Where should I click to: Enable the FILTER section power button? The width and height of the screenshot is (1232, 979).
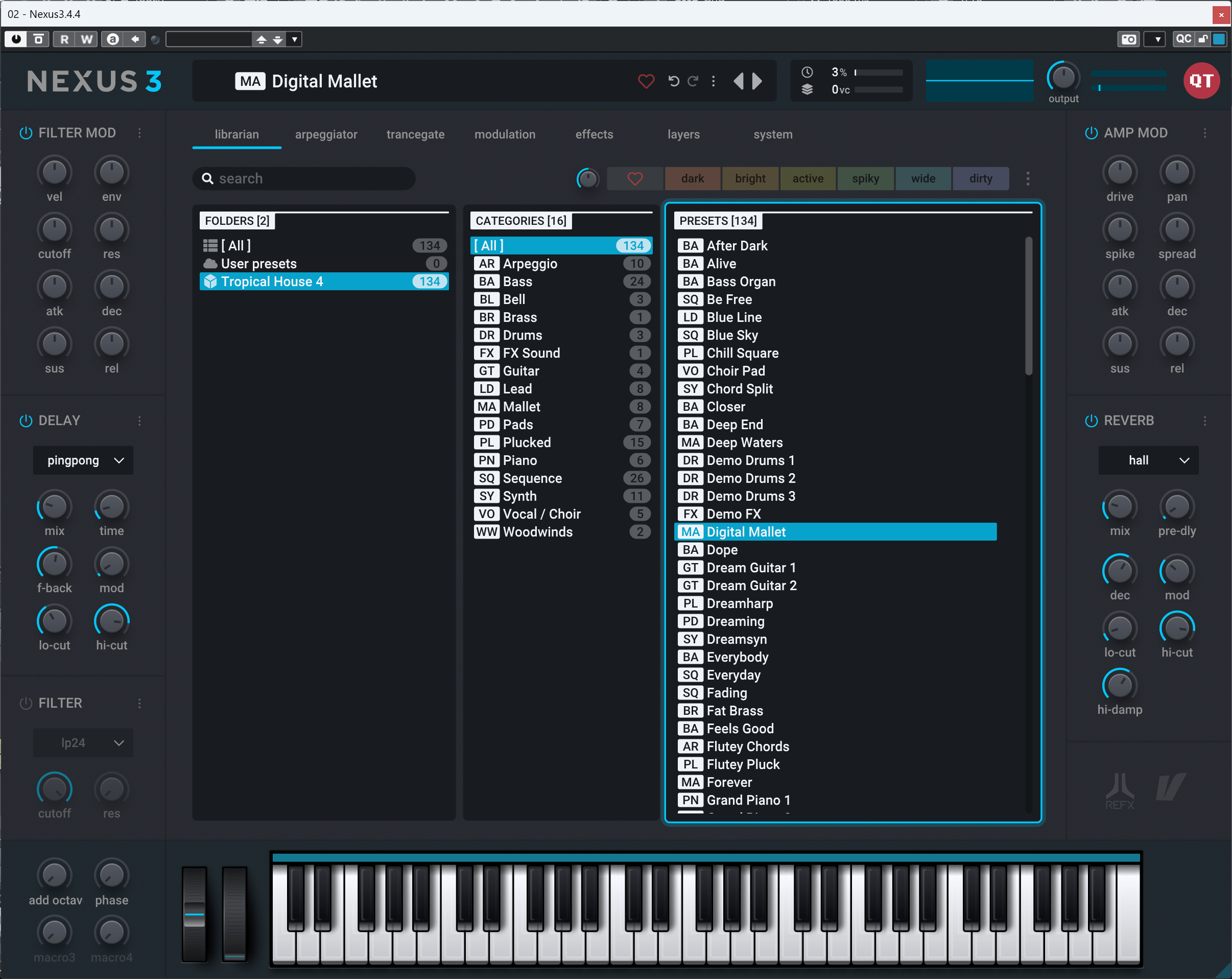[26, 703]
